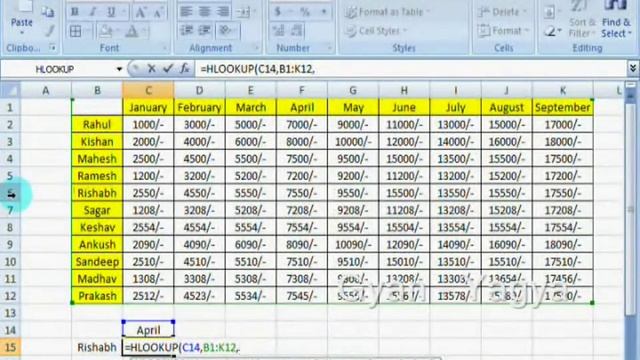The image size is (640, 360).
Task: Click the Orientation text rotation icon
Action: point(225,30)
